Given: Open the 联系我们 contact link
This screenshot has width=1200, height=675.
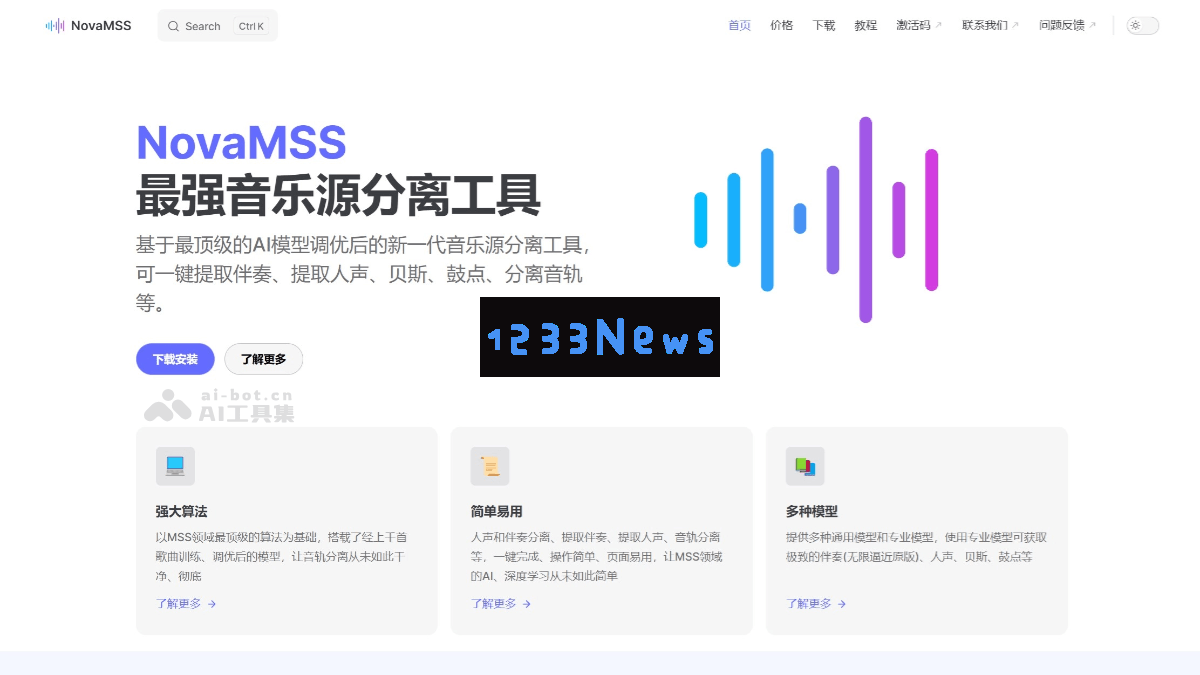Looking at the screenshot, I should [x=991, y=26].
